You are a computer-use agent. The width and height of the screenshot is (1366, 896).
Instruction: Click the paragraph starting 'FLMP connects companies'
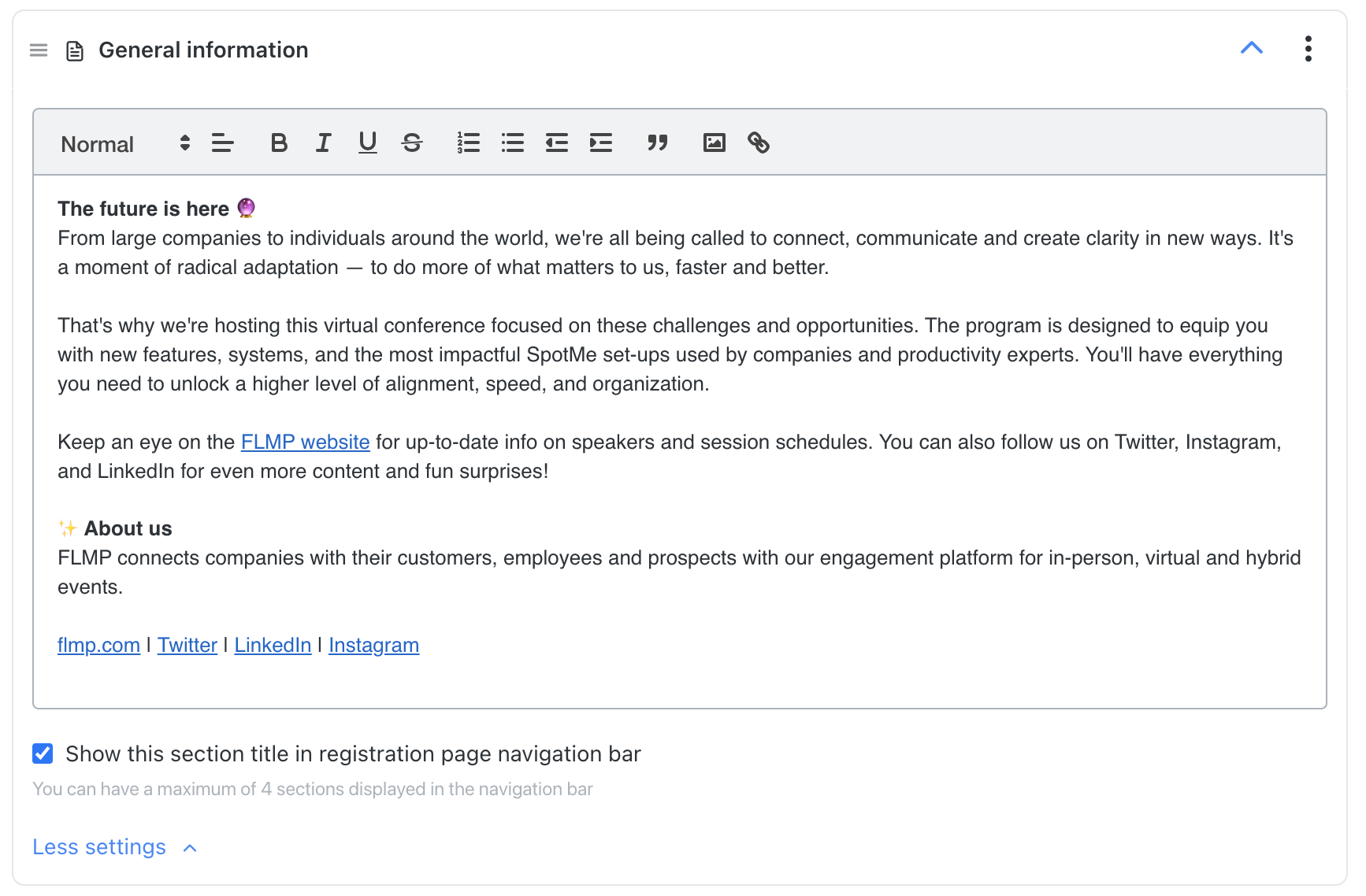(x=679, y=572)
